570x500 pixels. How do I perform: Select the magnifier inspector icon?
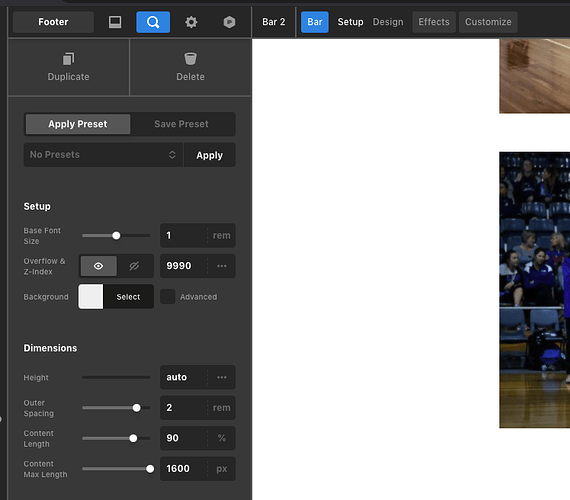(x=153, y=22)
